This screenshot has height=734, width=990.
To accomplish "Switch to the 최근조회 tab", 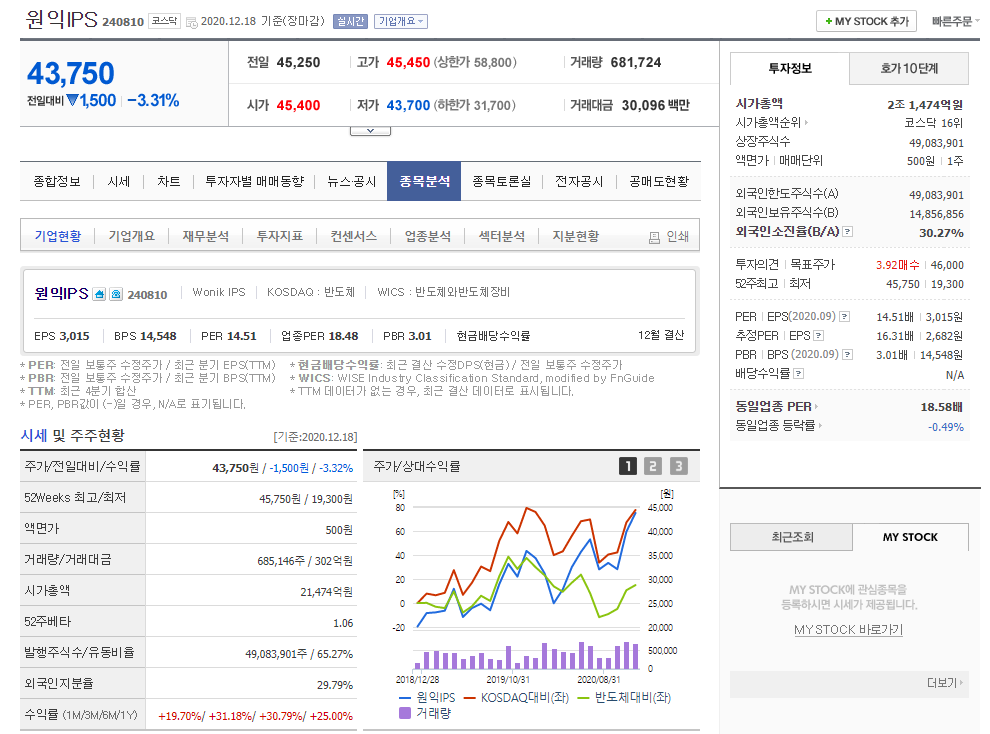I will [792, 537].
